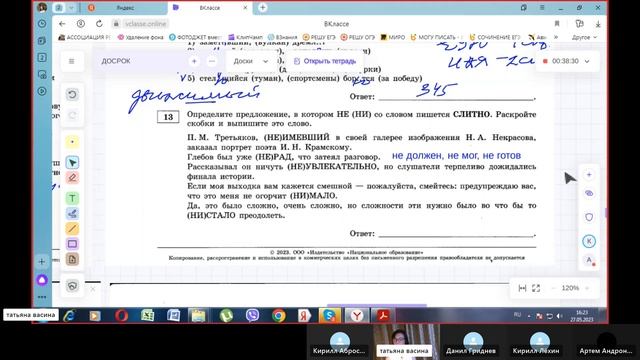The image size is (640, 360).
Task: Decrease the zoom level from 120%
Action: point(554,288)
